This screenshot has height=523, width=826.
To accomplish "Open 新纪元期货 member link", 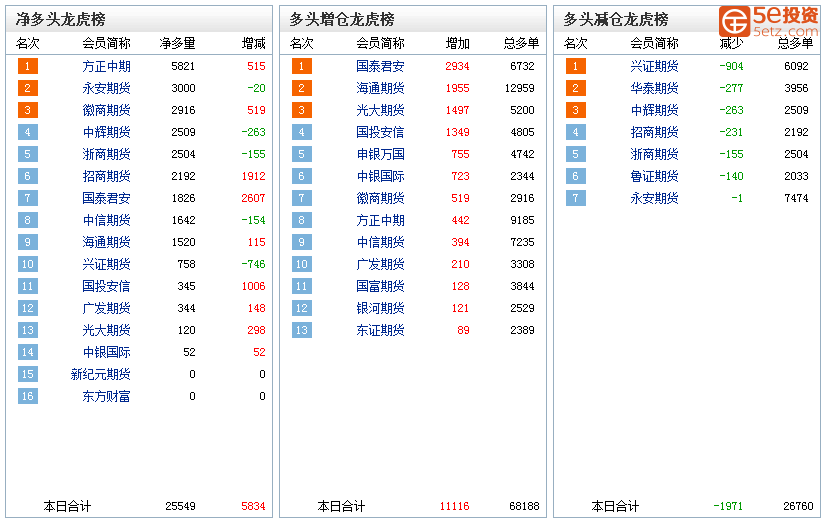I will pyautogui.click(x=101, y=374).
